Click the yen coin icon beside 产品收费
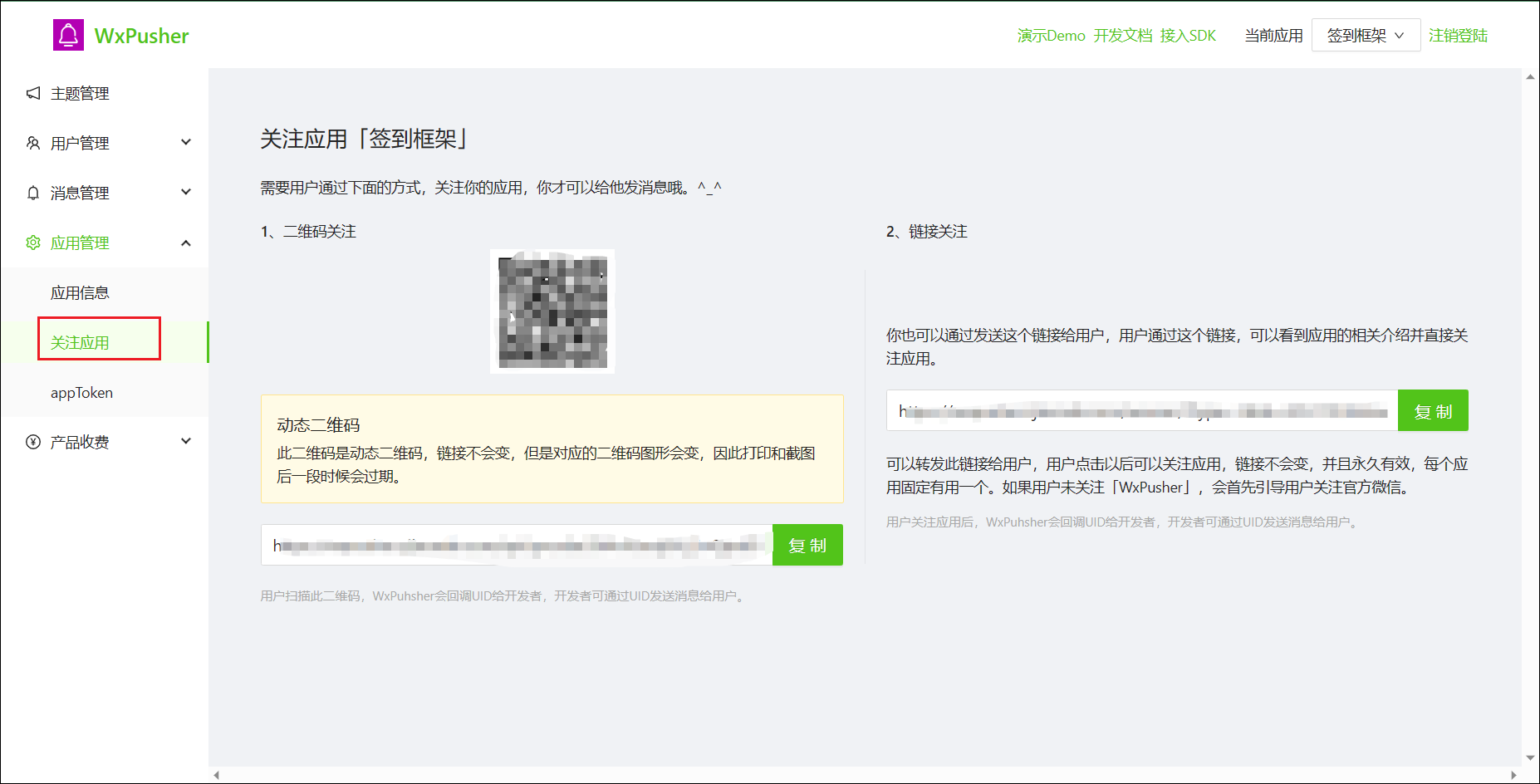1540x784 pixels. 33,442
